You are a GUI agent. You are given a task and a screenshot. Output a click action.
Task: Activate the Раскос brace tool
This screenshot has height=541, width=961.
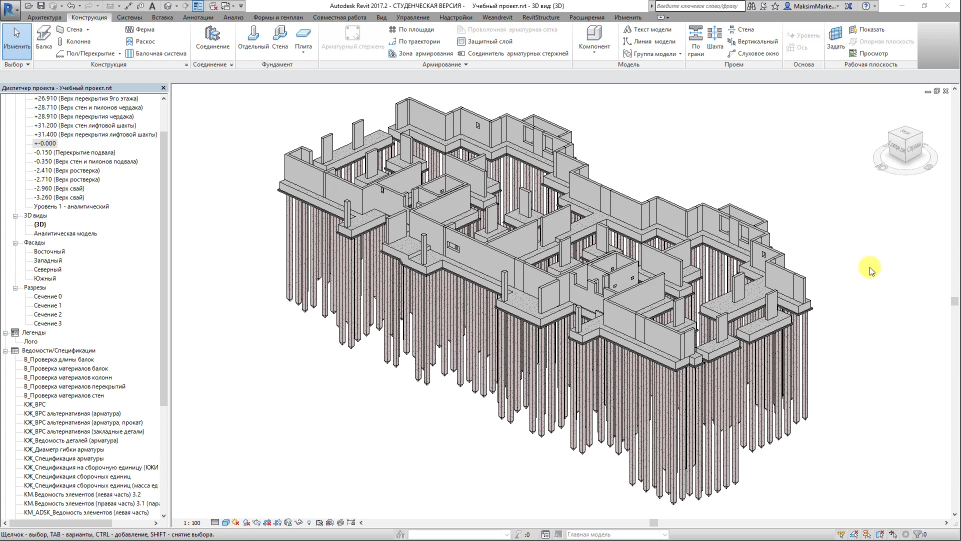tap(139, 42)
